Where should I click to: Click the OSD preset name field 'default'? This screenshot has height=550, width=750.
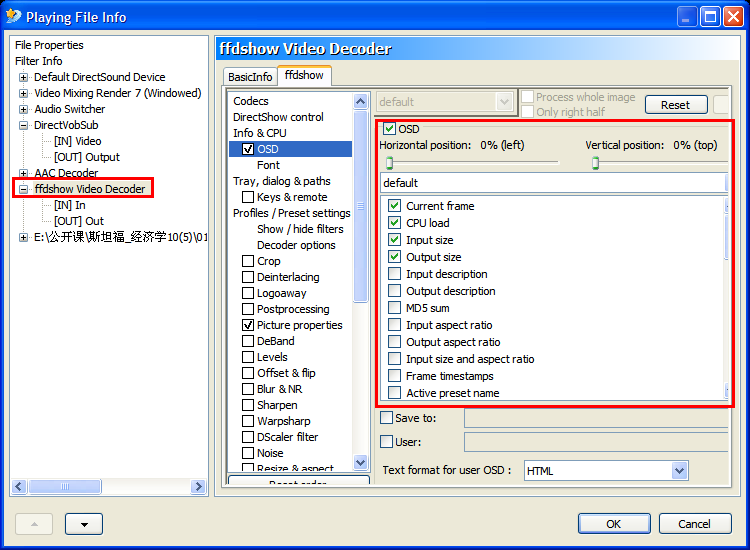(x=554, y=183)
